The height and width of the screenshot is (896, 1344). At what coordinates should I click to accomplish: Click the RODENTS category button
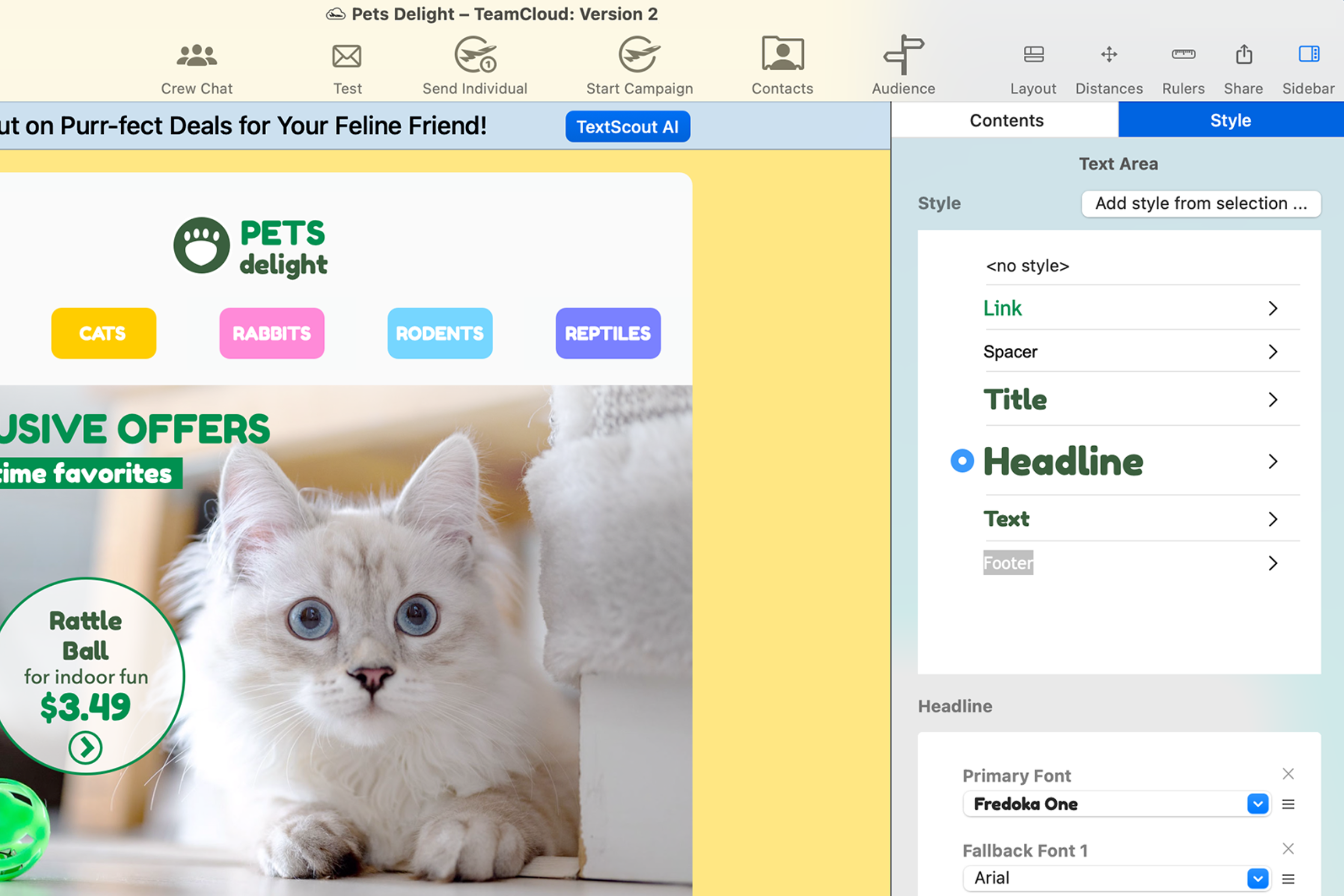click(439, 333)
